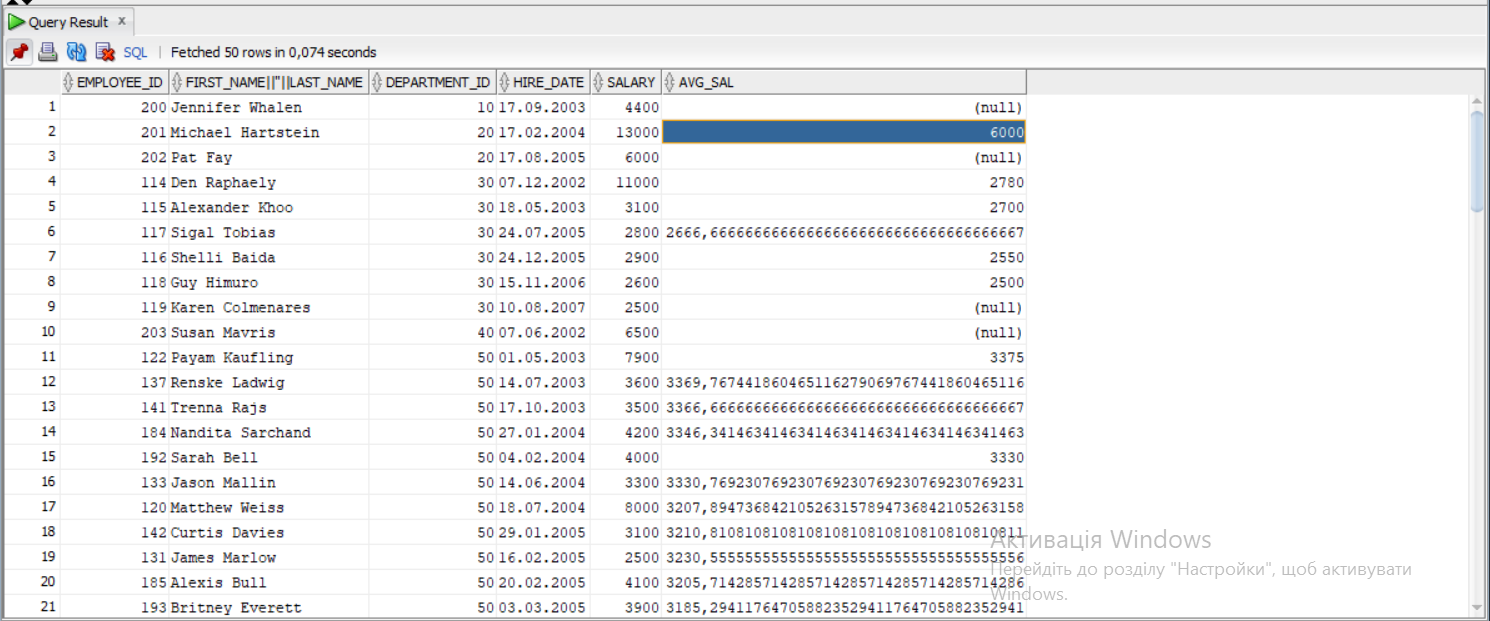Select the cell Alexis Bull
The image size is (1490, 621).
[268, 582]
